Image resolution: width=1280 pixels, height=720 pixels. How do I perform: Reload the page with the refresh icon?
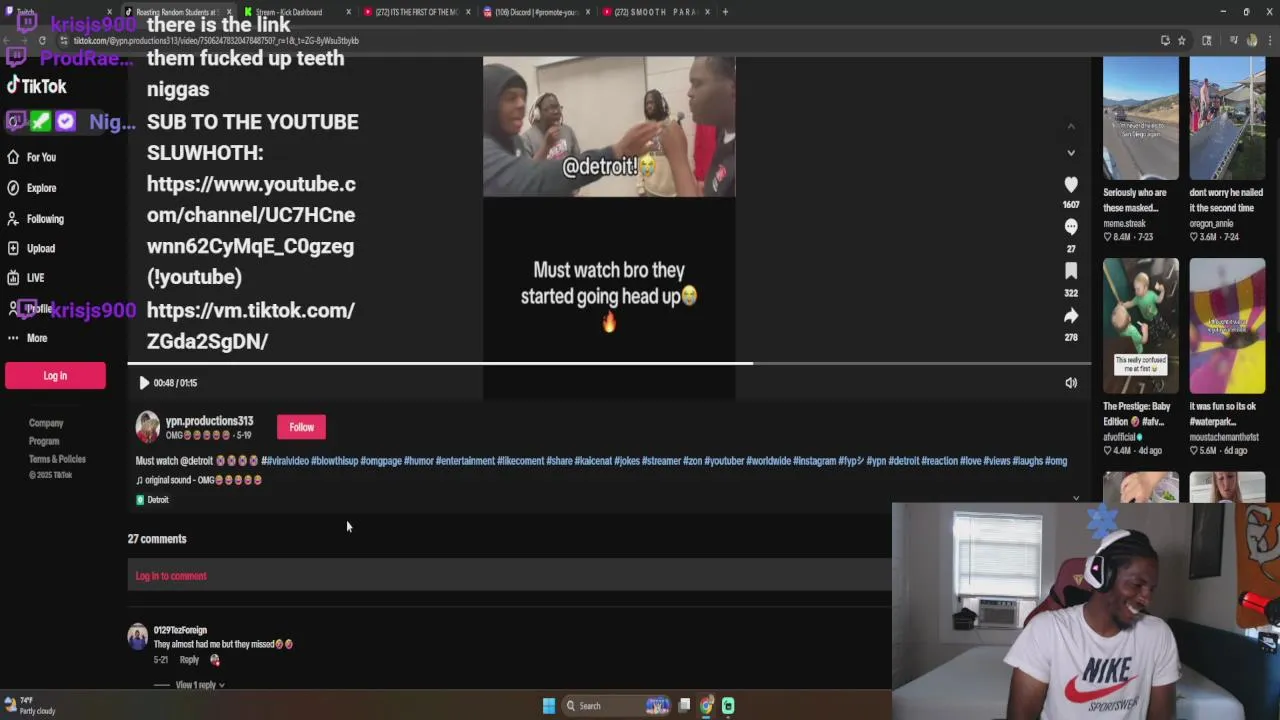(42, 41)
